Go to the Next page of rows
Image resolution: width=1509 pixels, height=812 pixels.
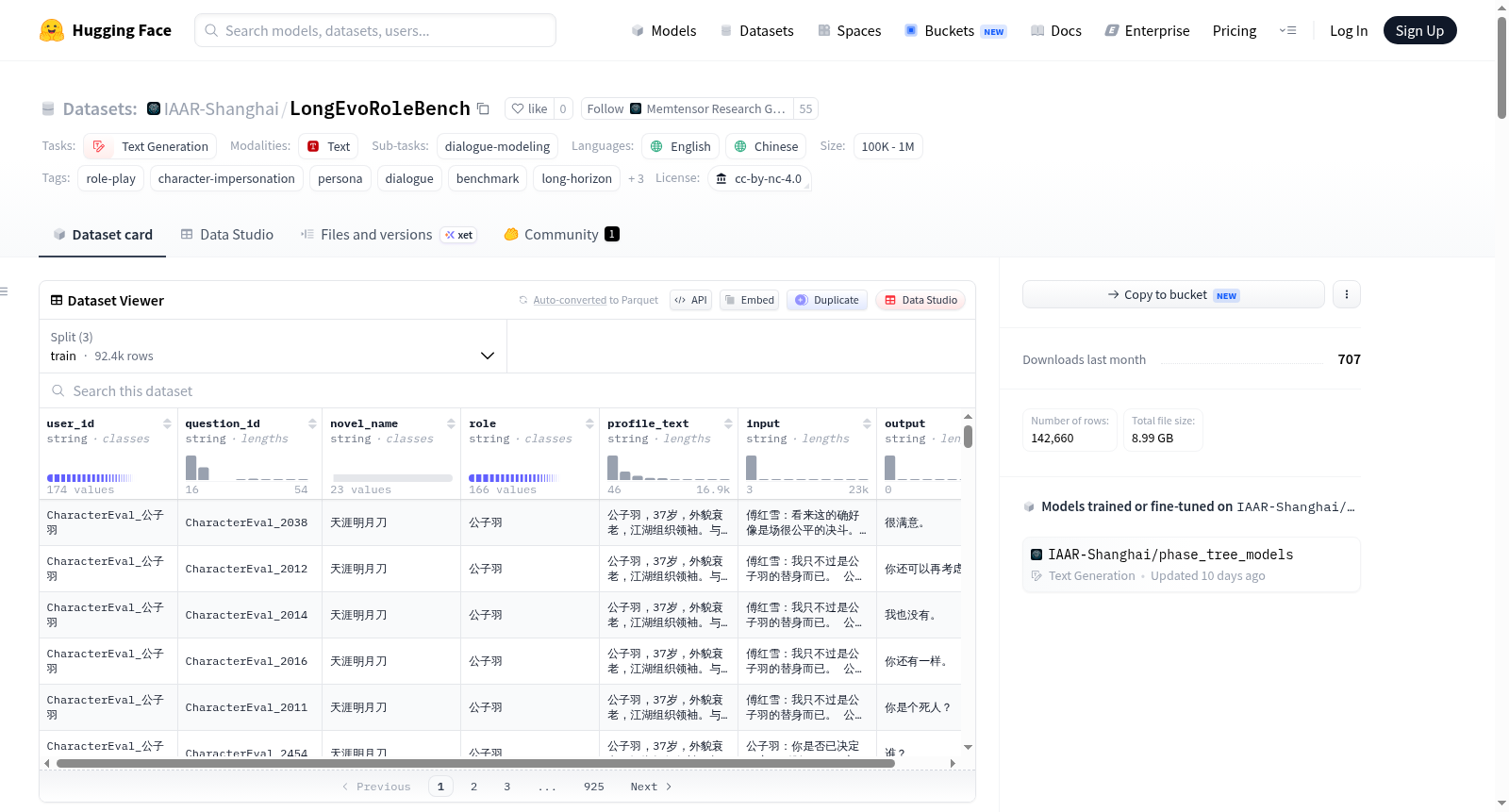[651, 787]
